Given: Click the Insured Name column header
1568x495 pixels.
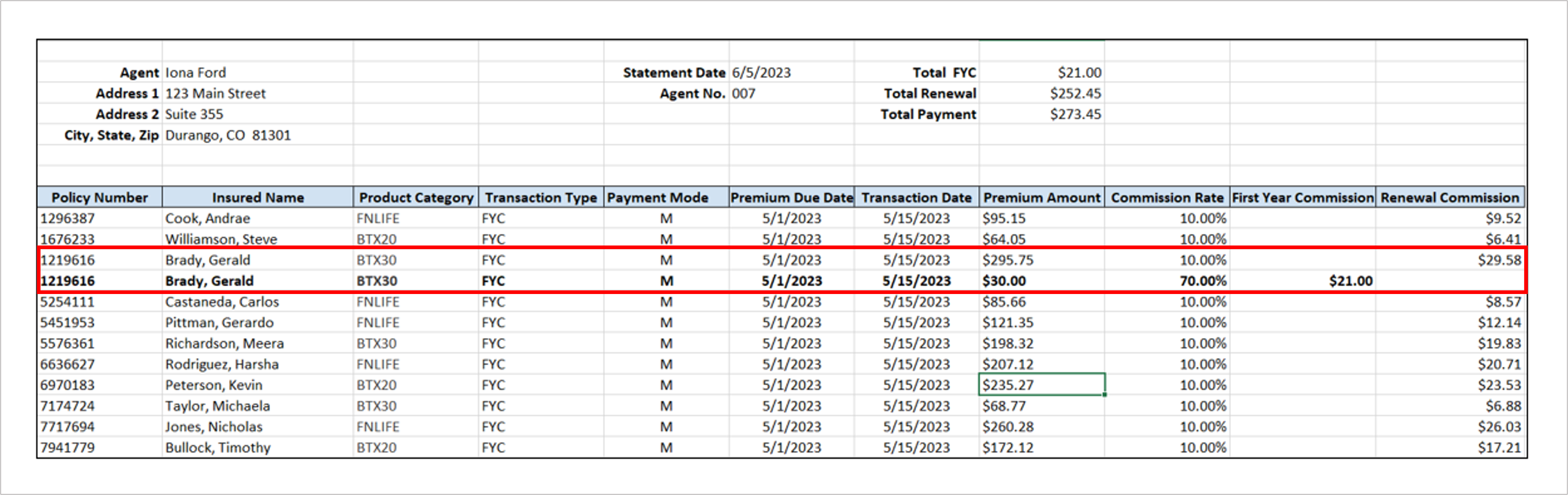Looking at the screenshot, I should pyautogui.click(x=257, y=198).
